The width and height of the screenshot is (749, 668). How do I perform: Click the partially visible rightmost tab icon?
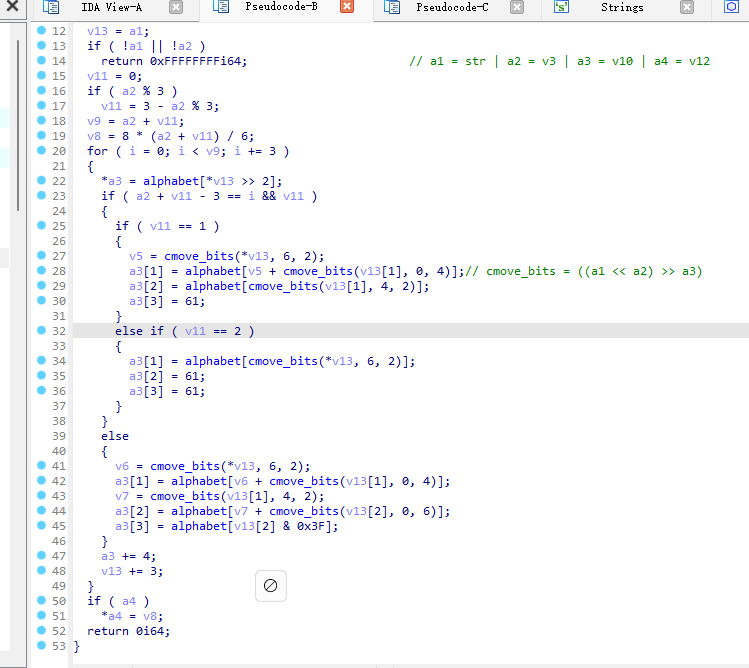click(731, 7)
